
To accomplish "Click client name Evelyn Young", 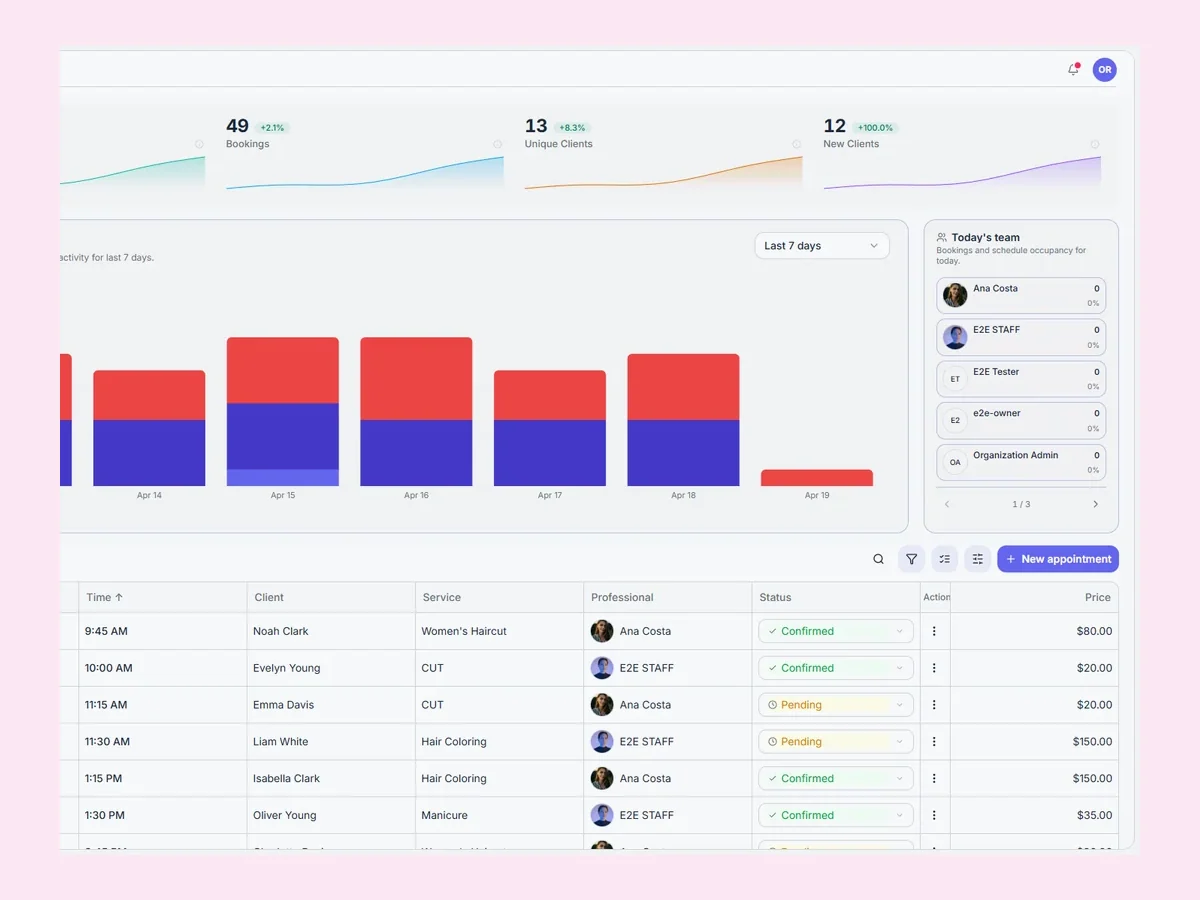I will (285, 668).
